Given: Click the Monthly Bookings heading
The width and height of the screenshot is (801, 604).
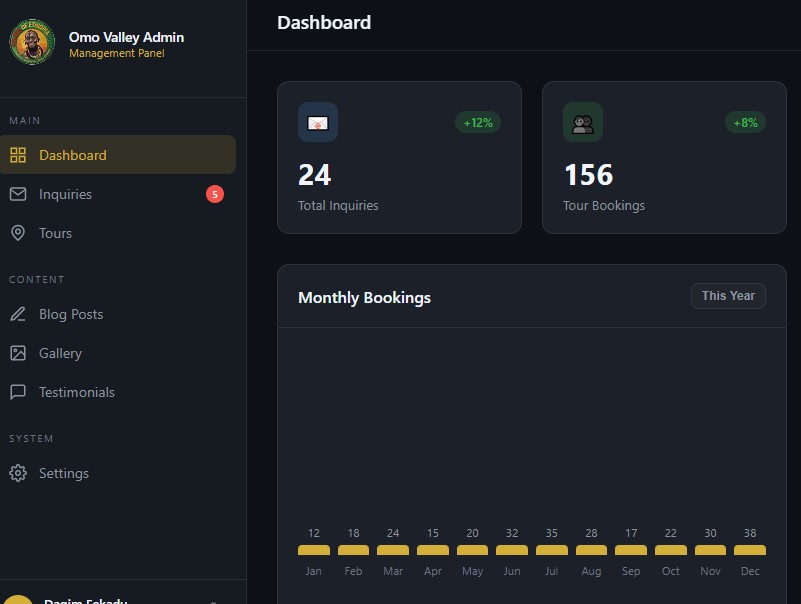Looking at the screenshot, I should tap(364, 297).
